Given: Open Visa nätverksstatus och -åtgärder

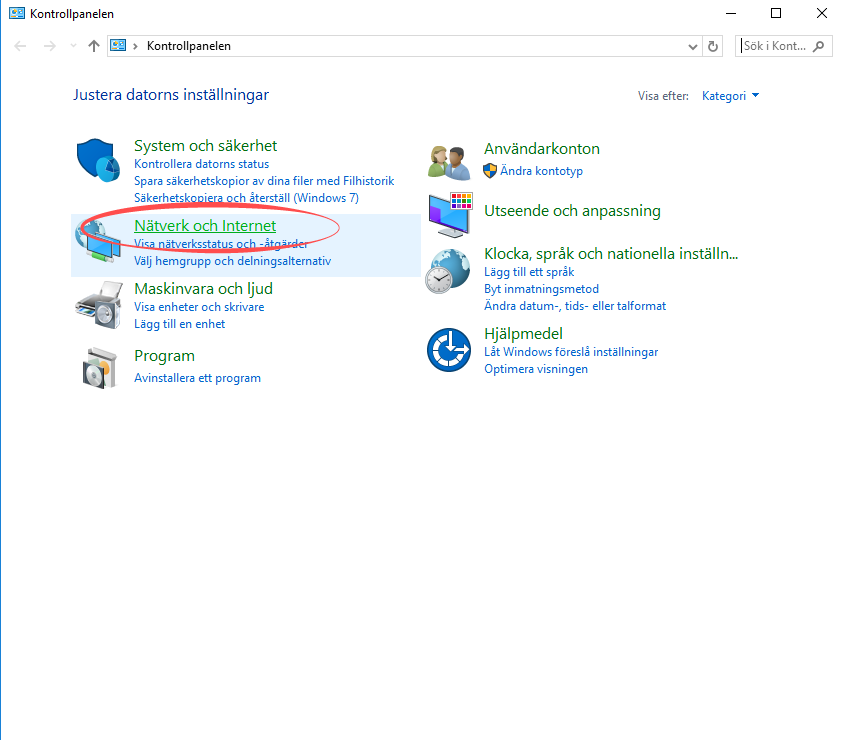Looking at the screenshot, I should click(x=221, y=244).
